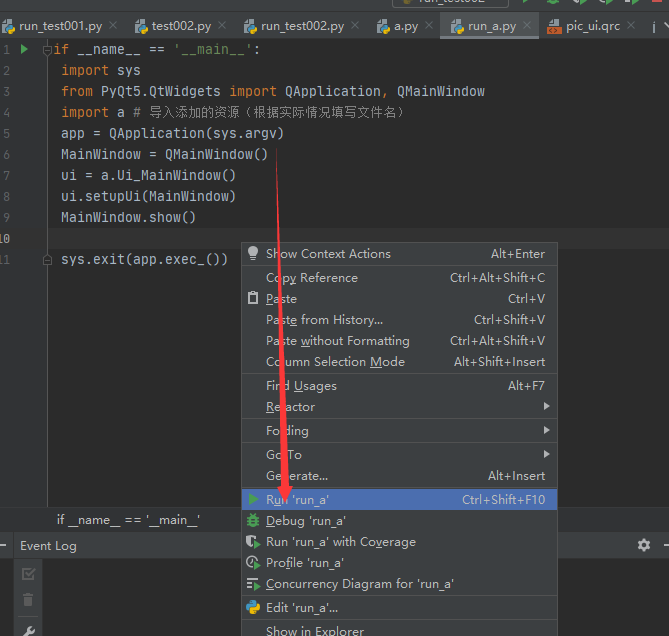
Task: Open the Go To menu entry
Action: (x=399, y=454)
